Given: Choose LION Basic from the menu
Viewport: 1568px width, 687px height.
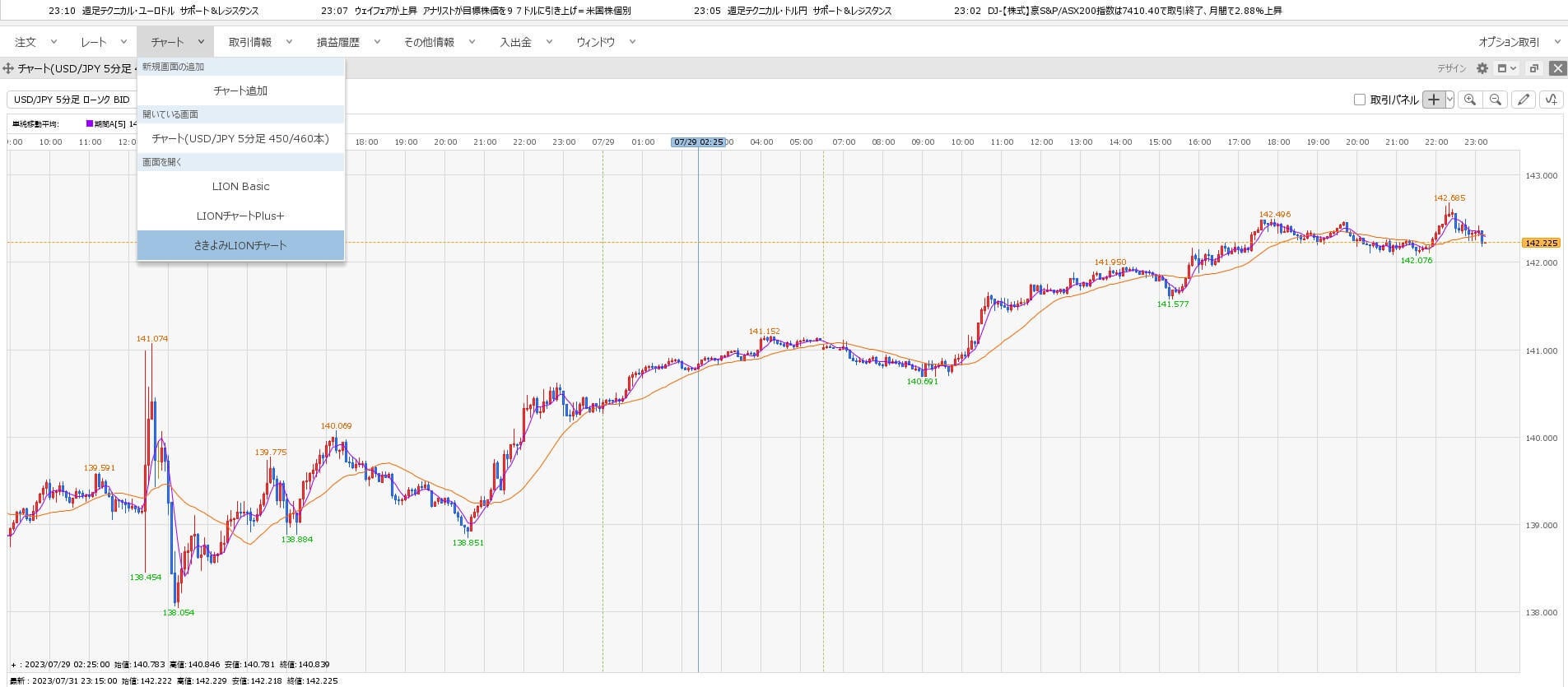Looking at the screenshot, I should pos(240,186).
